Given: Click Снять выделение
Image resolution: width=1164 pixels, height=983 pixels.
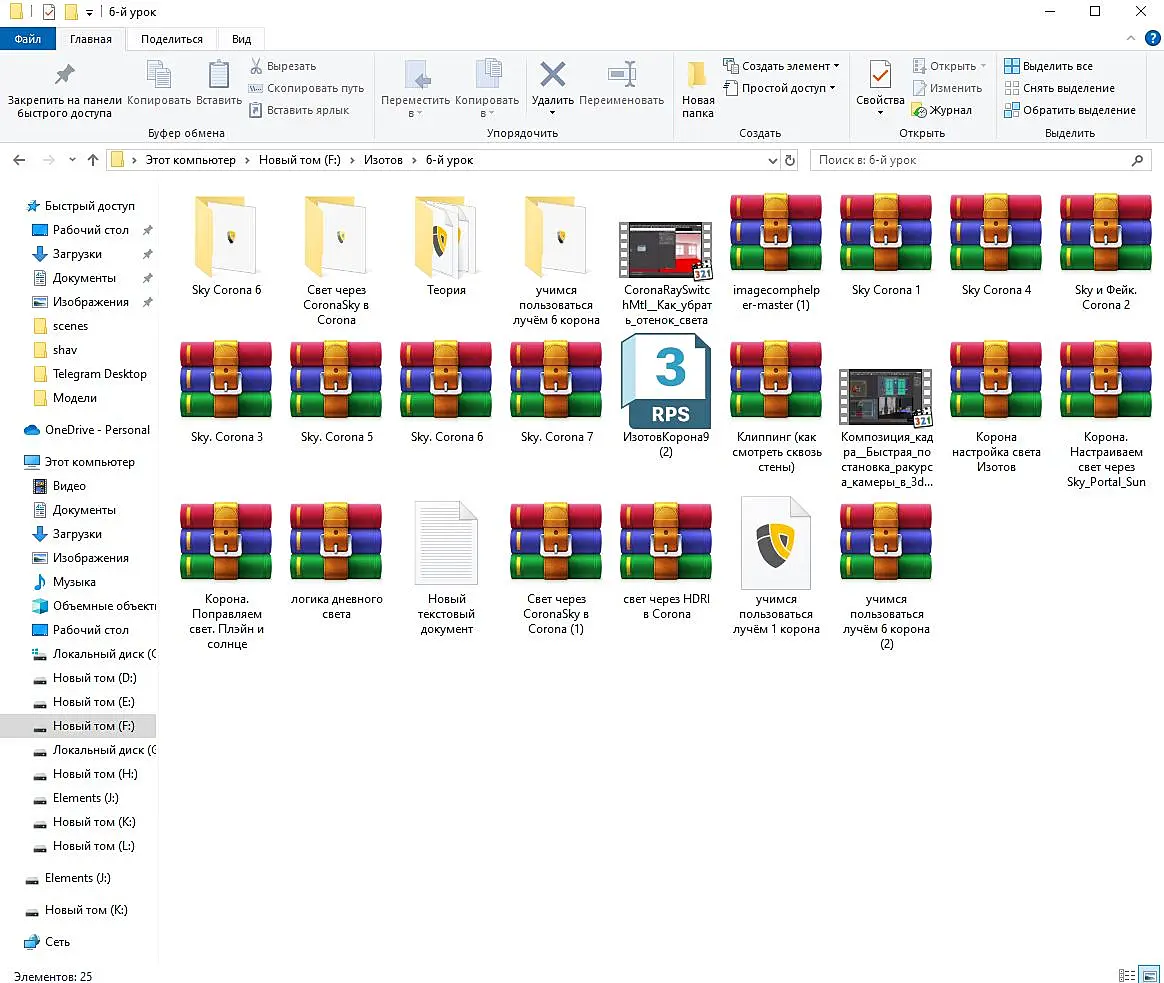Looking at the screenshot, I should 1059,88.
